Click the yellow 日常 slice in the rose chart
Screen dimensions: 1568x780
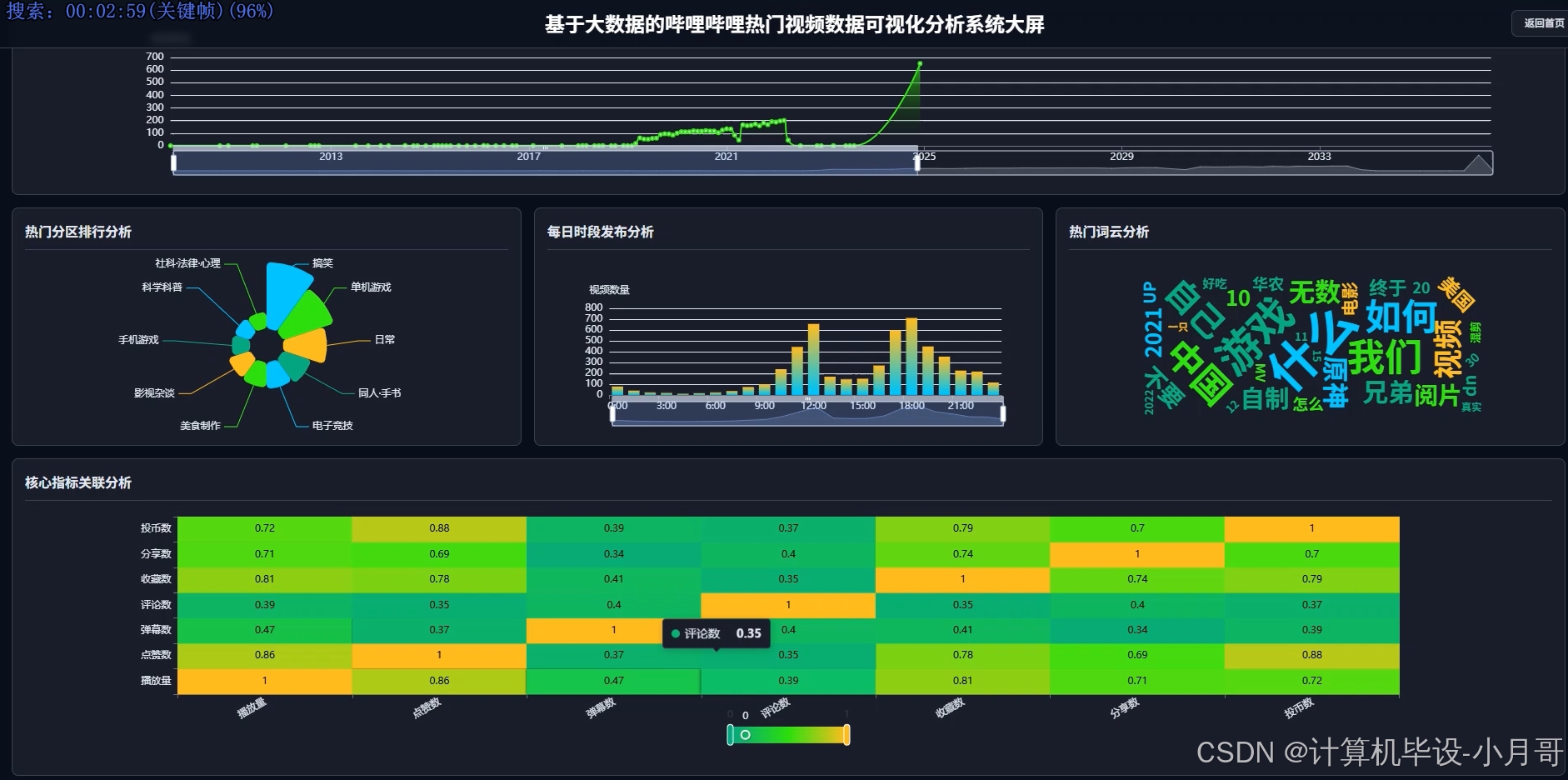tap(306, 344)
